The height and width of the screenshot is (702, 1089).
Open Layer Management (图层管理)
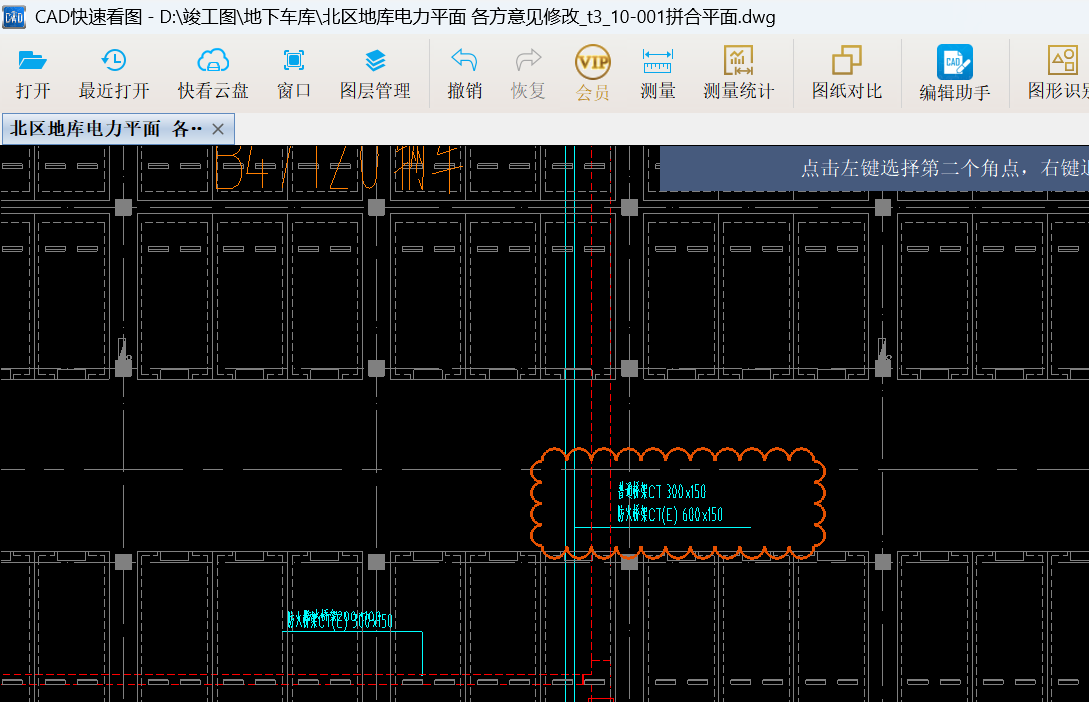(375, 61)
